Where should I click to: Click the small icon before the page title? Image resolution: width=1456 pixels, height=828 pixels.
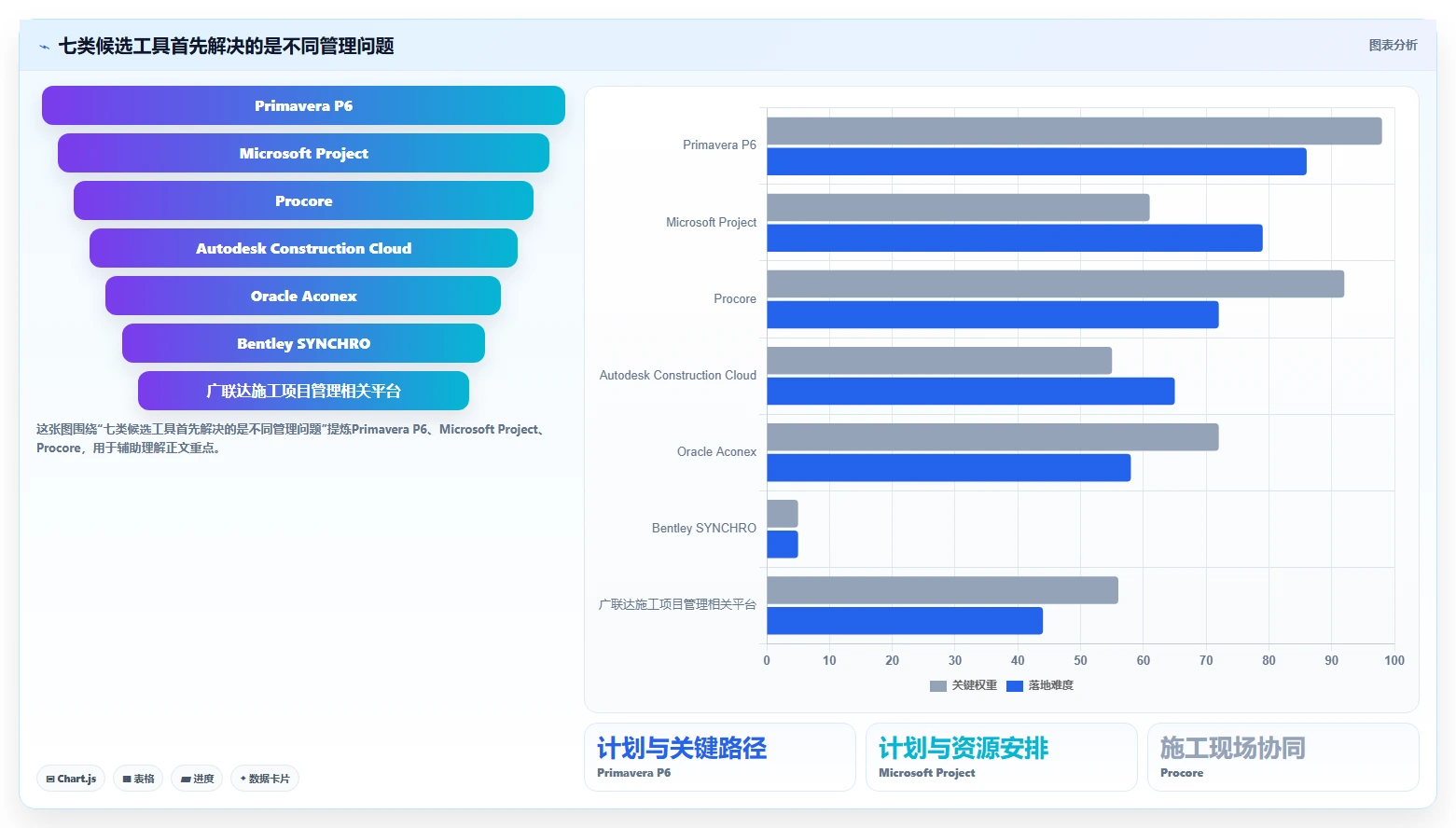click(x=44, y=47)
